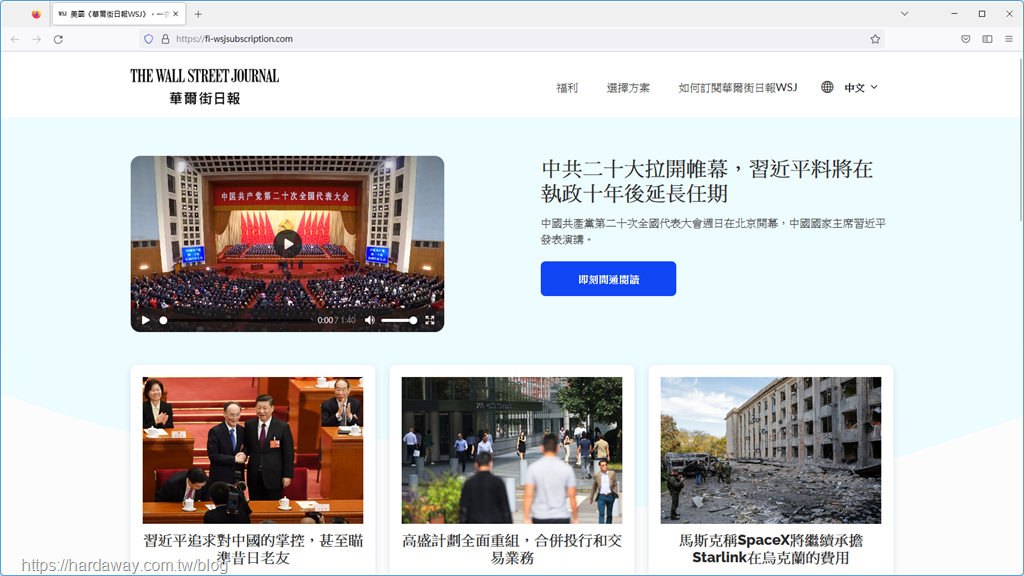The image size is (1024, 576).
Task: Bookmark this page with the star icon
Action: coord(875,39)
